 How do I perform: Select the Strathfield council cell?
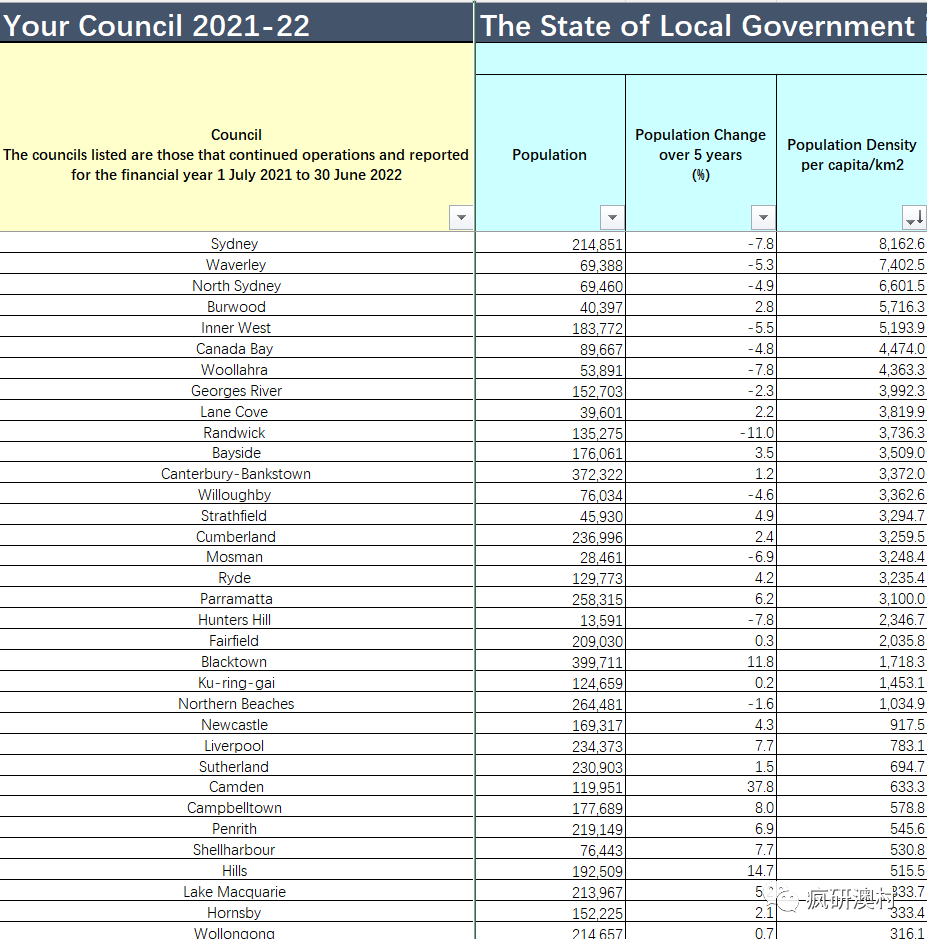click(236, 515)
